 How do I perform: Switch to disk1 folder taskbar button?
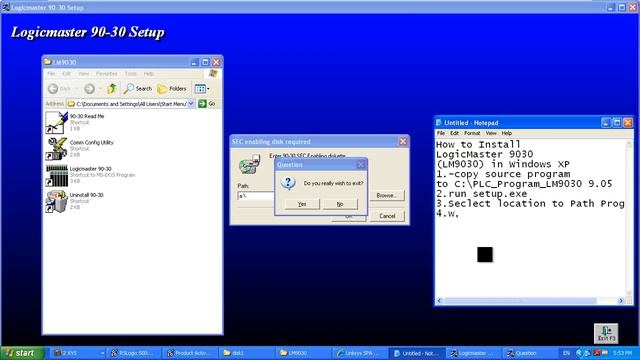tap(245, 353)
